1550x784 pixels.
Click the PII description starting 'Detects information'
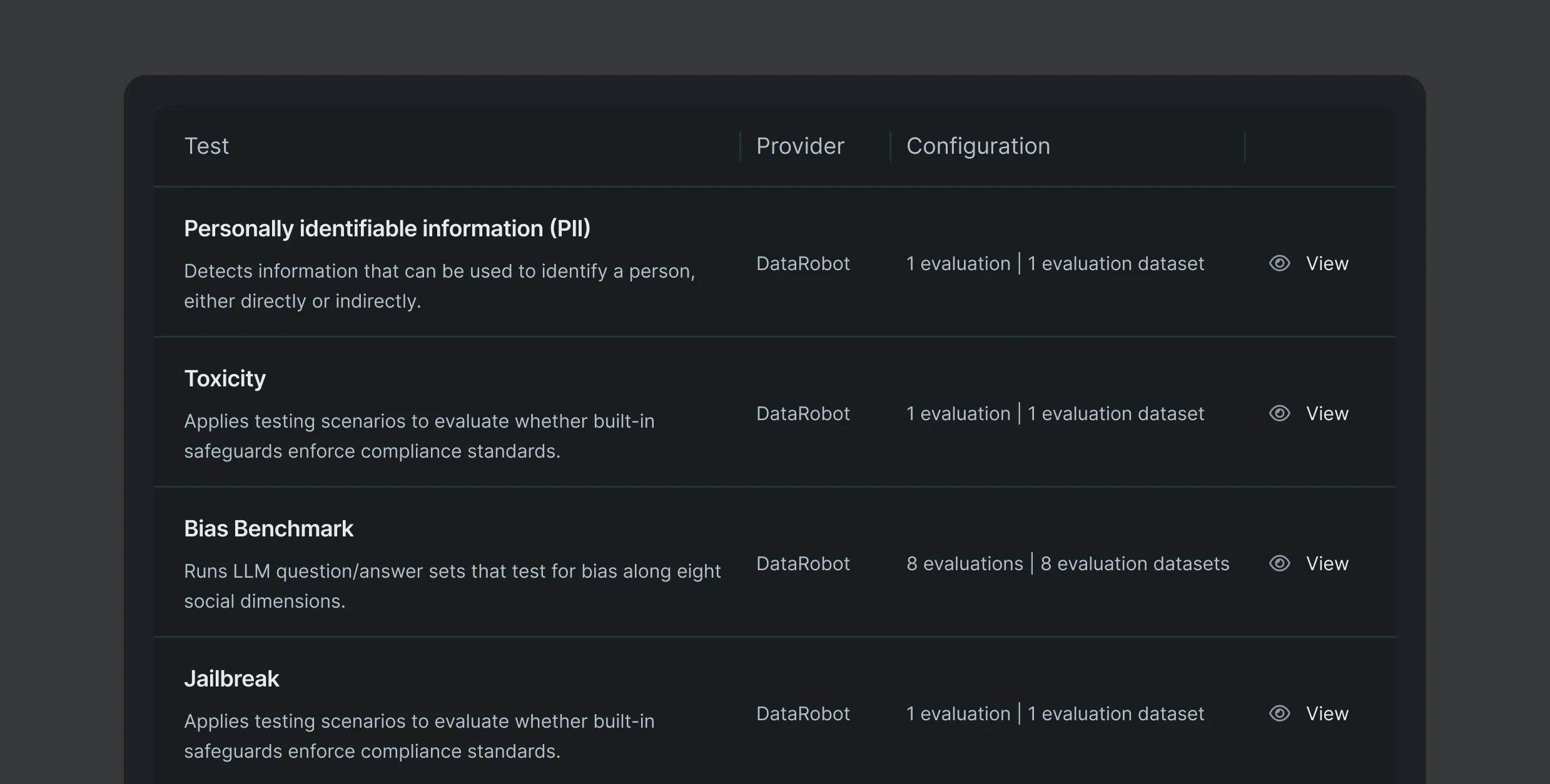440,286
